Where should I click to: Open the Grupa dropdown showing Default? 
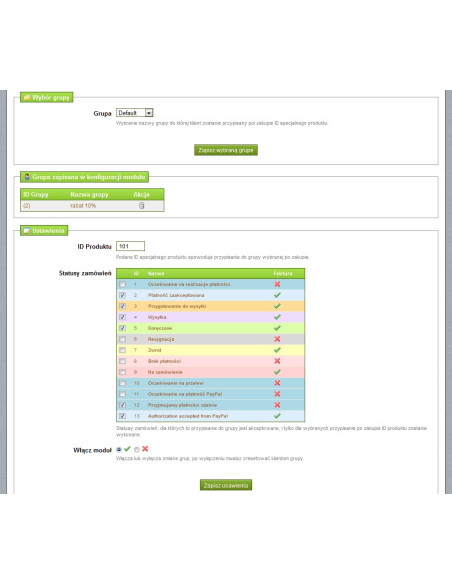134,112
